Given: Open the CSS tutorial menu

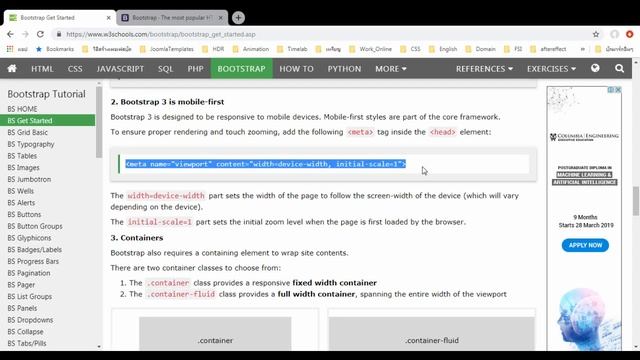Looking at the screenshot, I should tap(75, 69).
